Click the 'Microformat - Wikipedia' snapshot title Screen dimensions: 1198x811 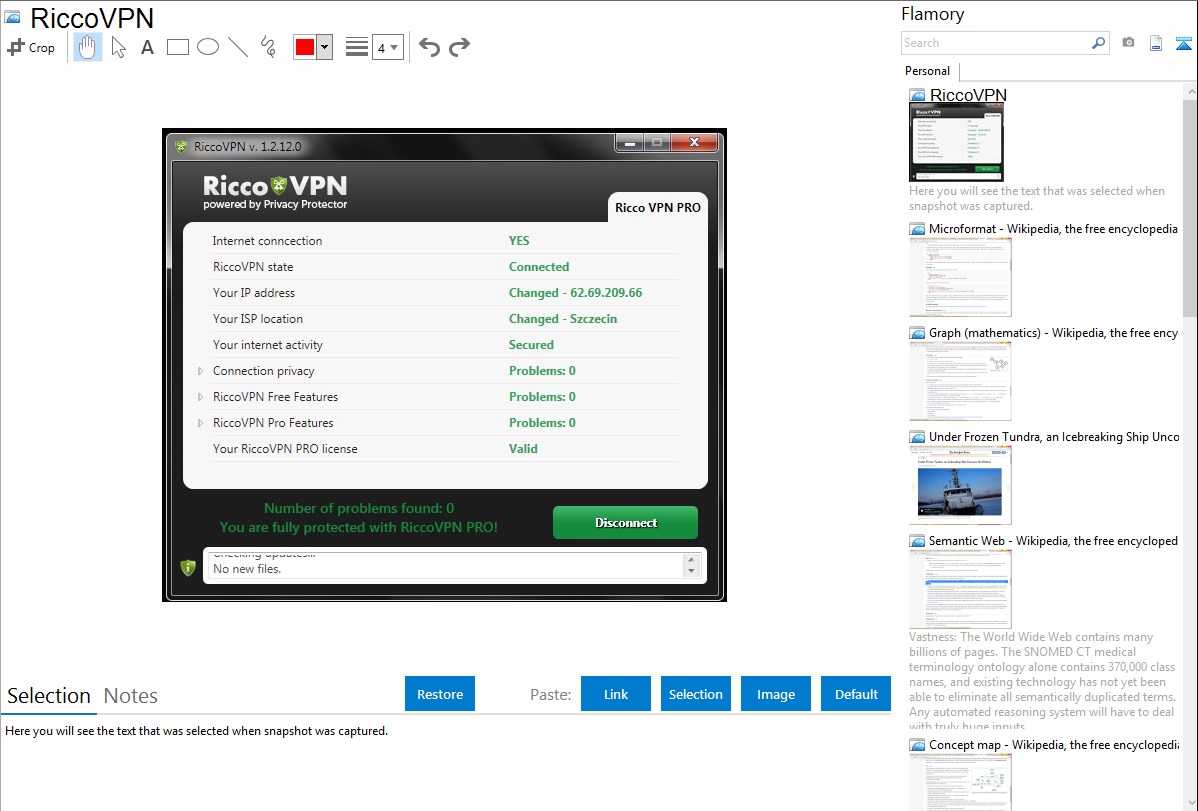1053,229
